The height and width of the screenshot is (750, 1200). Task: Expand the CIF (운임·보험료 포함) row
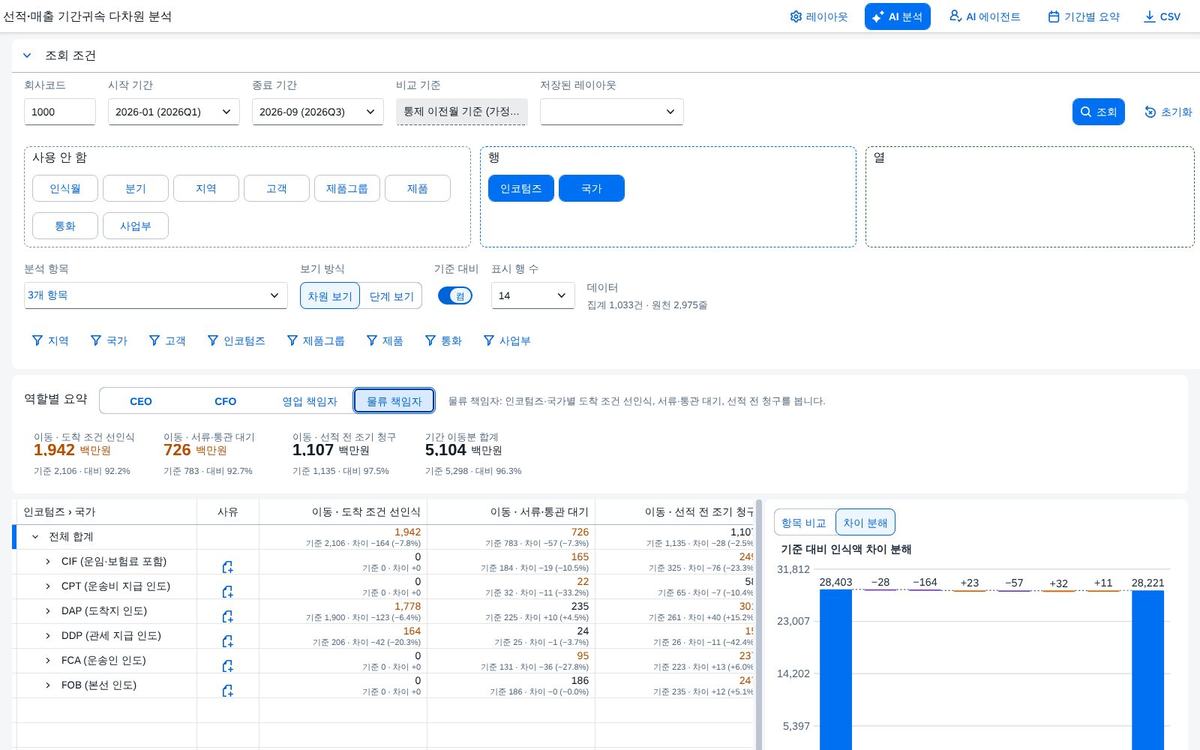(x=47, y=562)
